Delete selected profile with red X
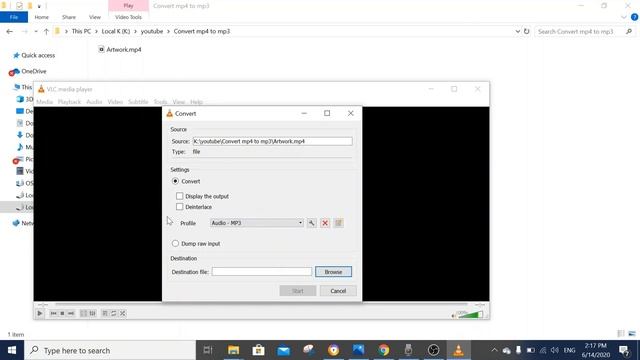 coord(325,223)
